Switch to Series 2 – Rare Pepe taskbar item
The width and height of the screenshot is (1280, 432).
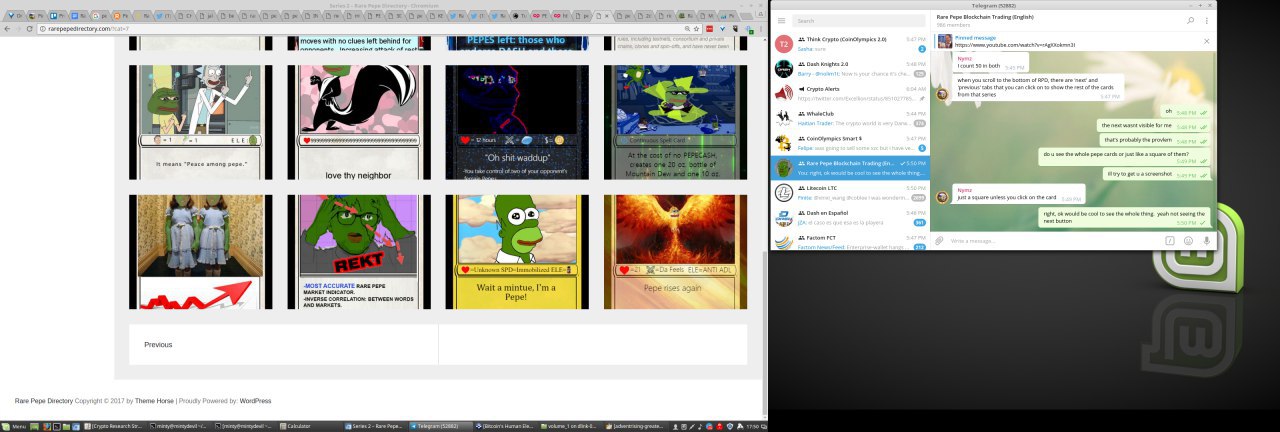(376, 426)
